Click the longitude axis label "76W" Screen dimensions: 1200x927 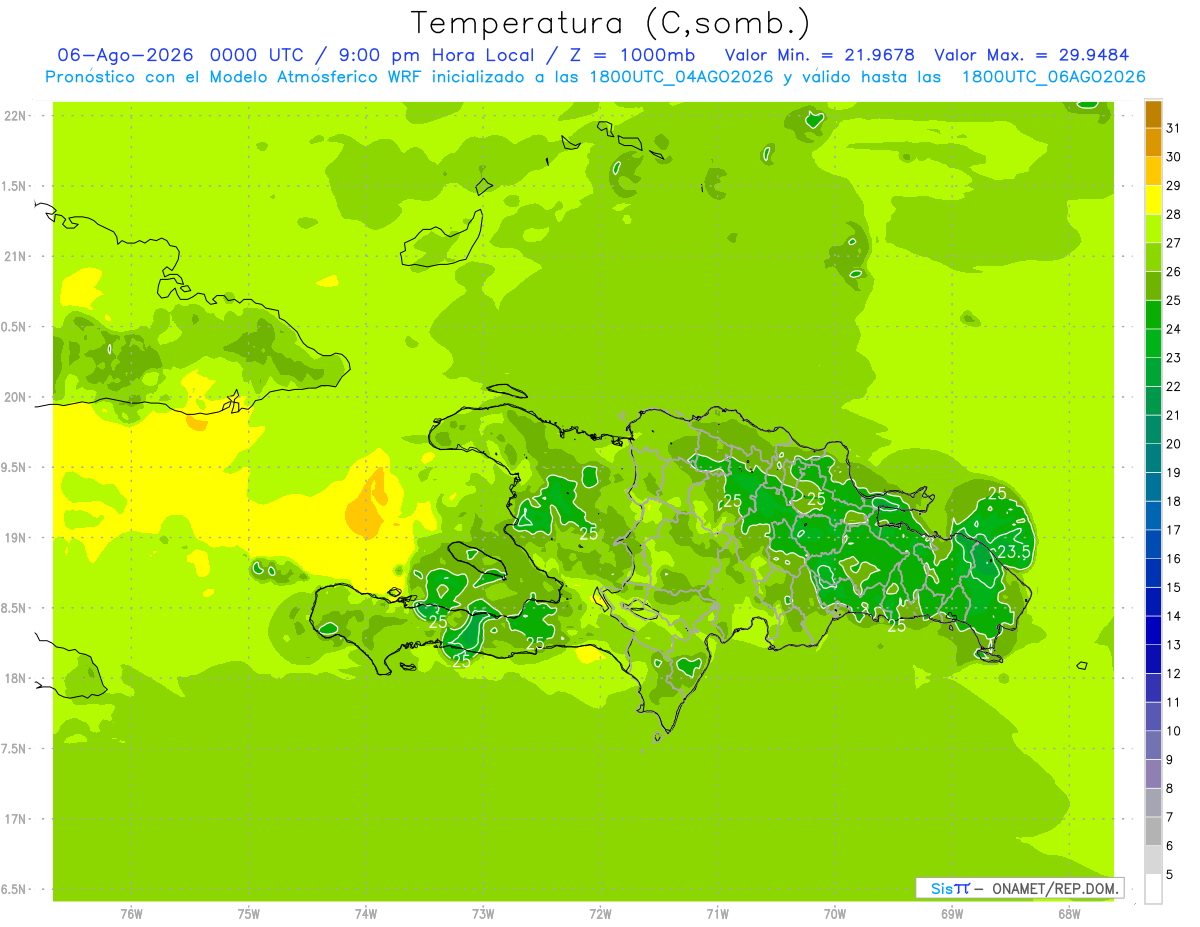click(x=131, y=914)
